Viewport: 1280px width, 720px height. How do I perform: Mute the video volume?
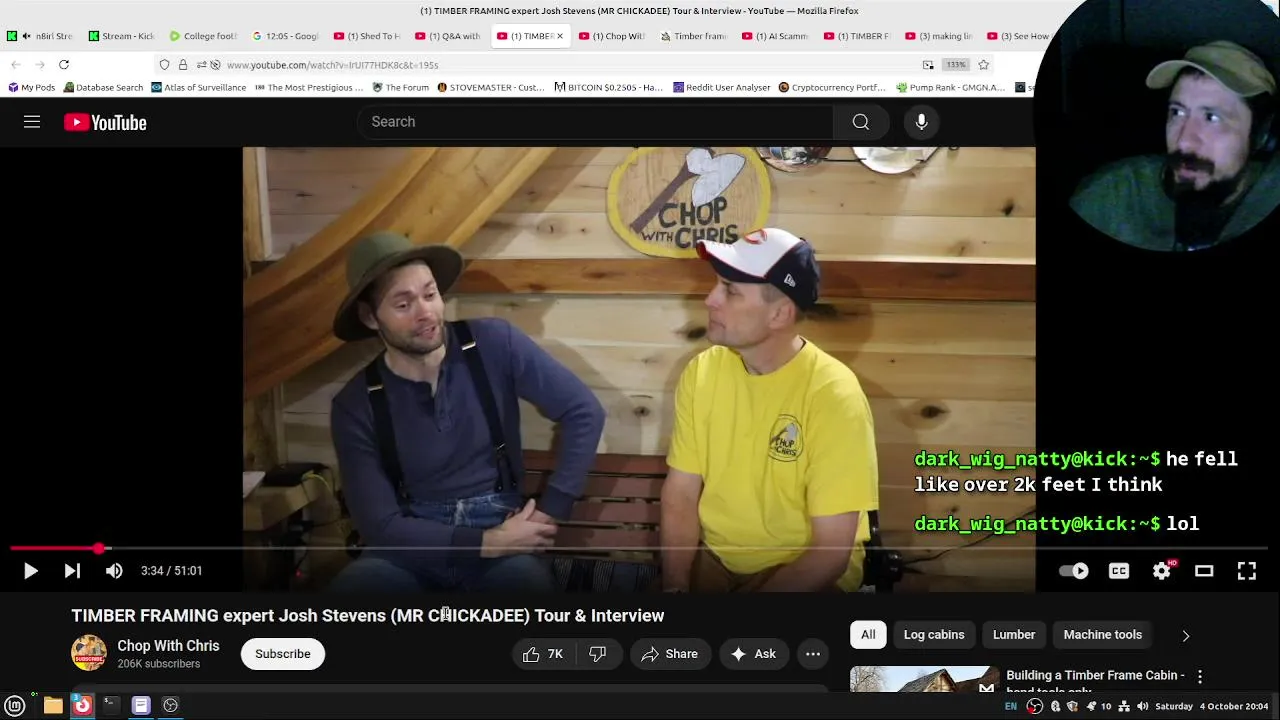coord(114,571)
